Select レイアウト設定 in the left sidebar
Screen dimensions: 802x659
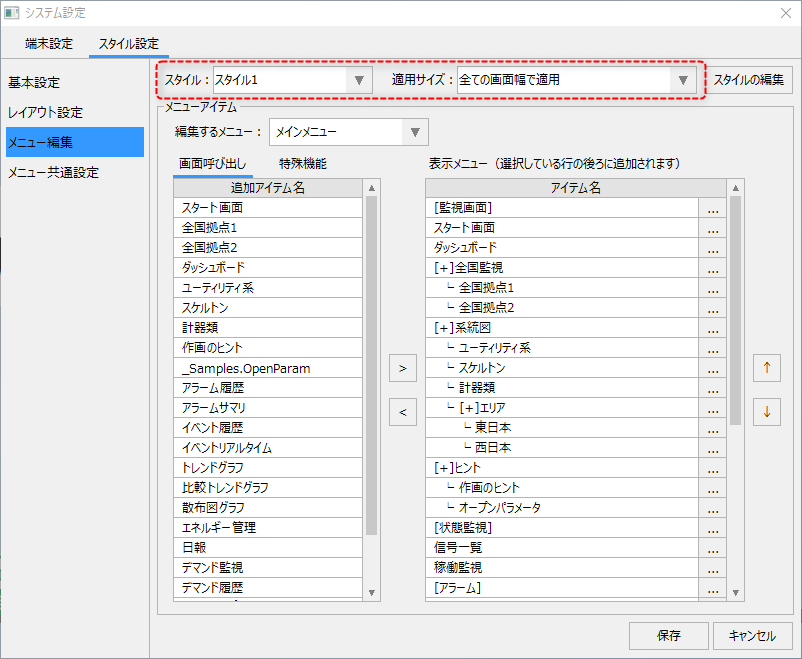pos(46,112)
